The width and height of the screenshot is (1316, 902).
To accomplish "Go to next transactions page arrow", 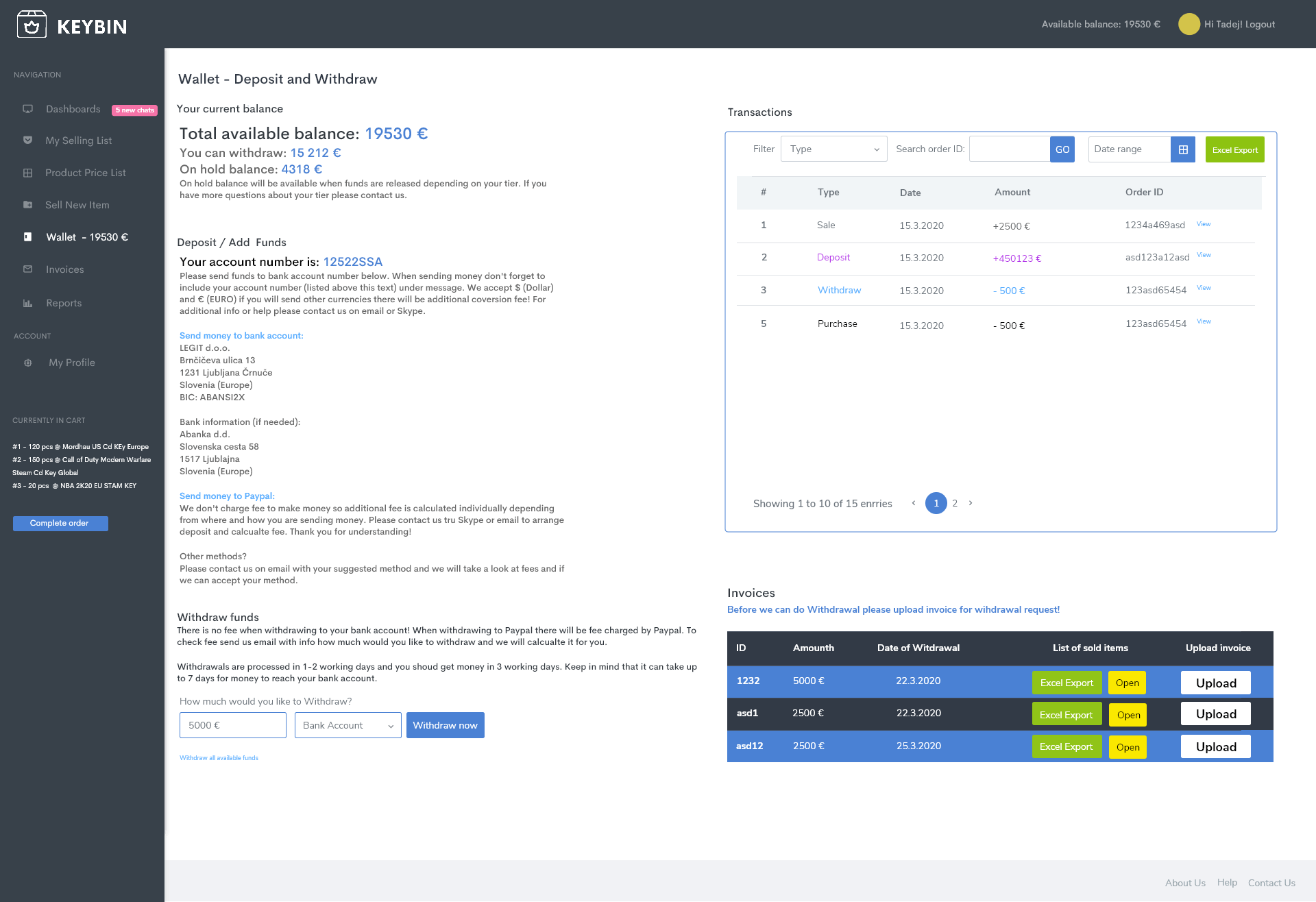I will pos(971,503).
